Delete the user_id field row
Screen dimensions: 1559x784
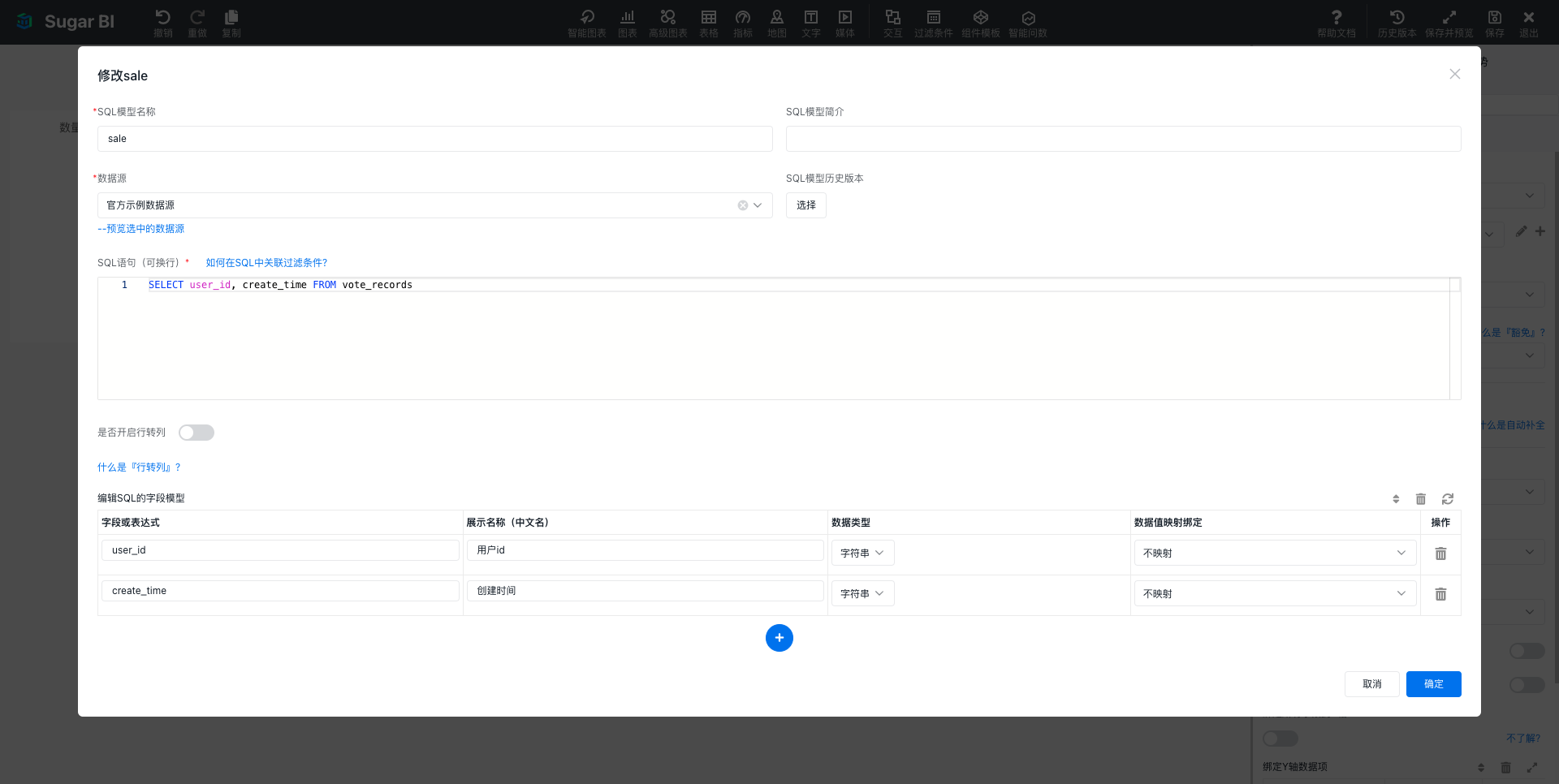click(1440, 554)
